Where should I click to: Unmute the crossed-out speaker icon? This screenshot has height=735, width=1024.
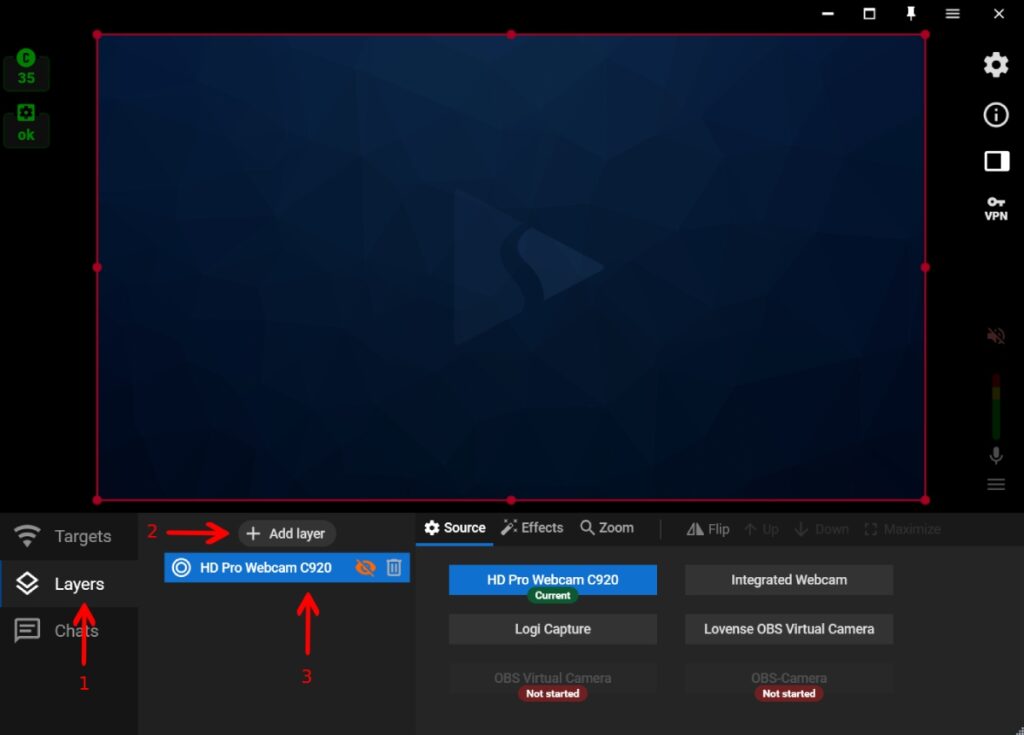(996, 336)
